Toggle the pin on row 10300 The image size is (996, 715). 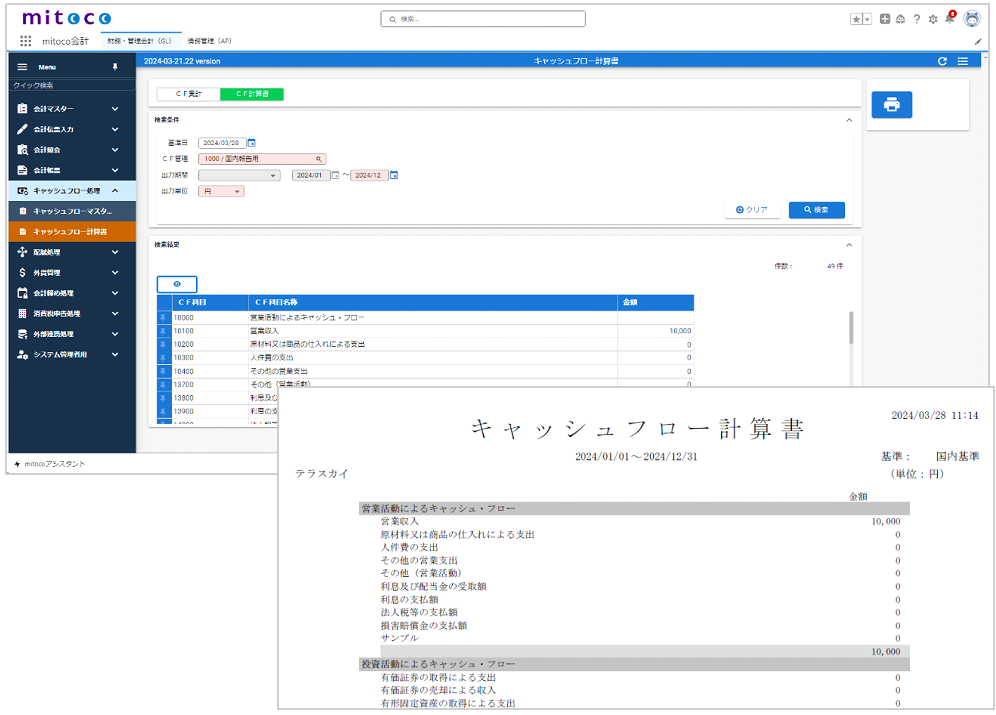click(163, 358)
